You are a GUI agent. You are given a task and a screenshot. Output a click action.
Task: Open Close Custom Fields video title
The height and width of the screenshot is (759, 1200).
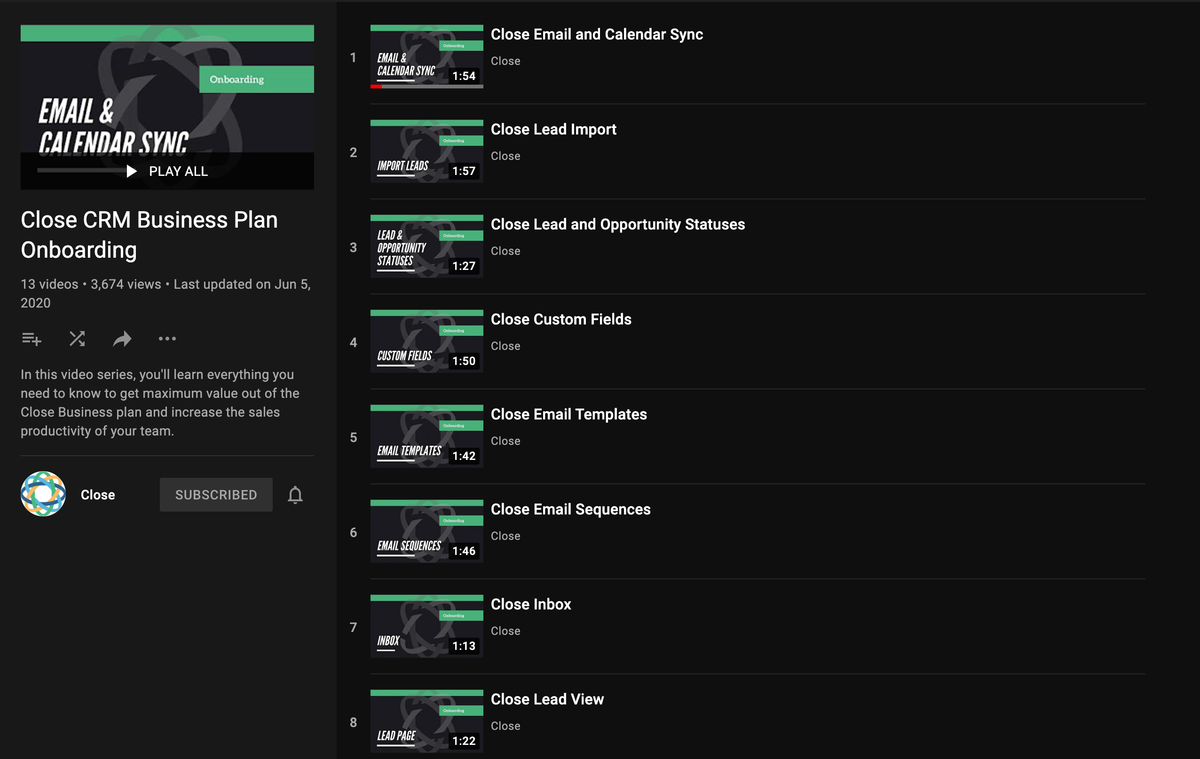coord(561,319)
